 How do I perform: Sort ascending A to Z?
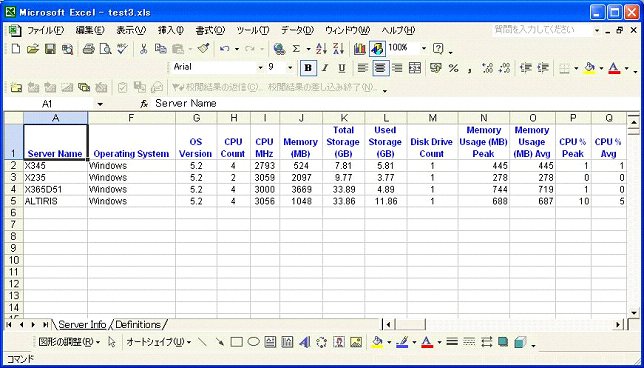pos(321,49)
